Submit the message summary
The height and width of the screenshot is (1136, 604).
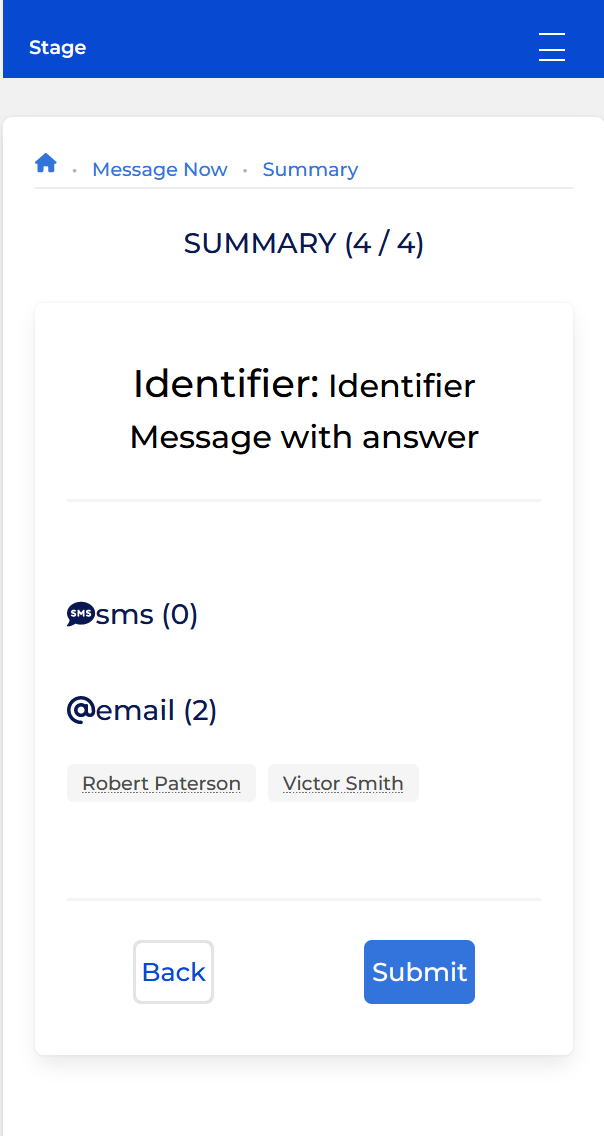(x=419, y=972)
